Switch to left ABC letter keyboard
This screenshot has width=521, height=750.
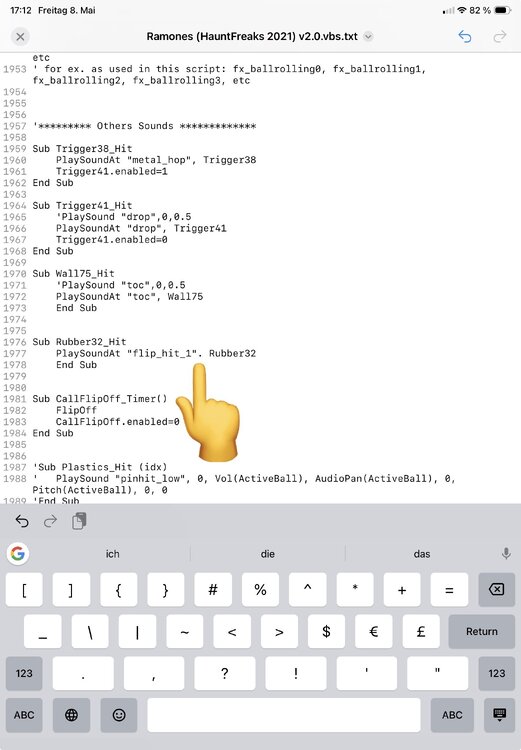[x=24, y=715]
